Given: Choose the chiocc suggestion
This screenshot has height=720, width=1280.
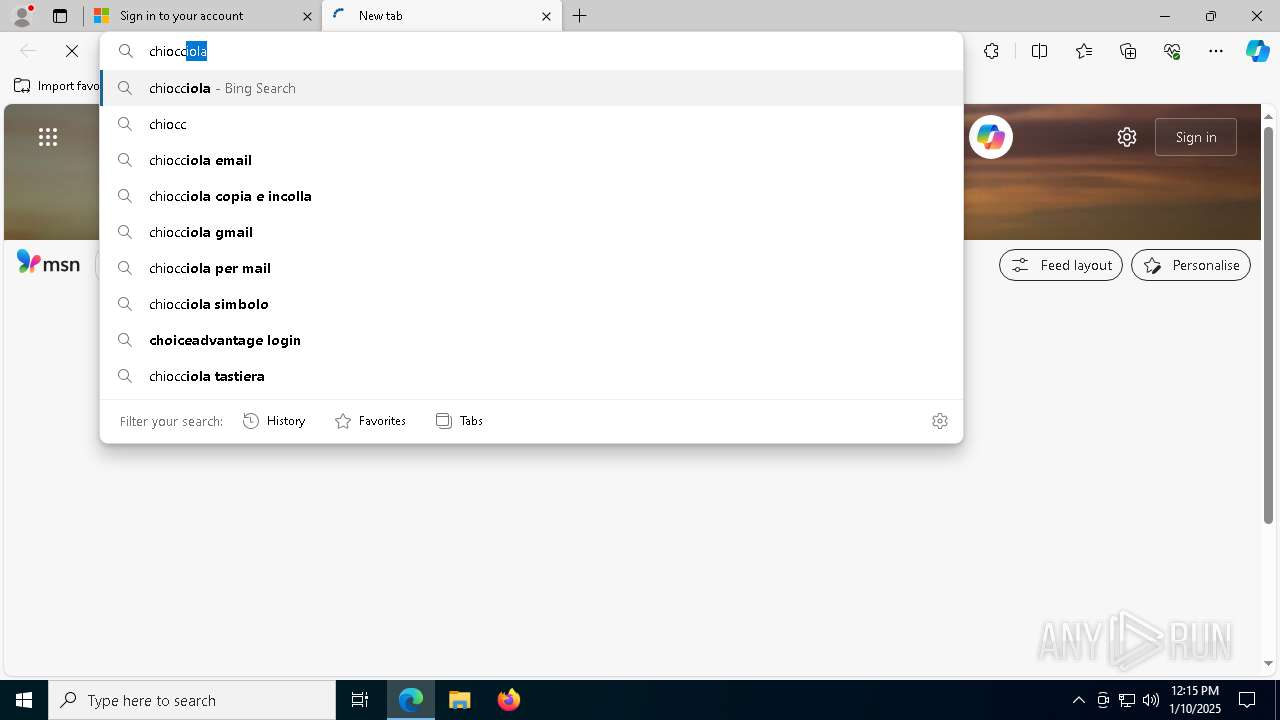Looking at the screenshot, I should [x=532, y=124].
